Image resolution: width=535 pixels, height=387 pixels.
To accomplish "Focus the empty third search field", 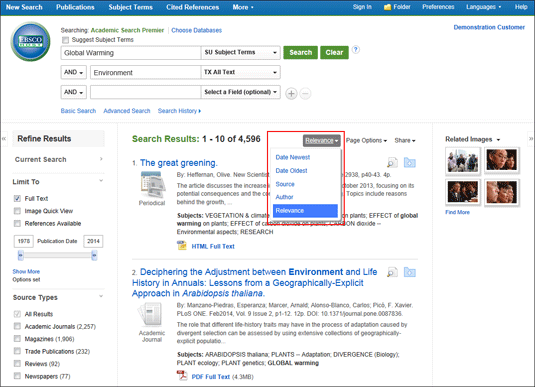I will click(145, 92).
